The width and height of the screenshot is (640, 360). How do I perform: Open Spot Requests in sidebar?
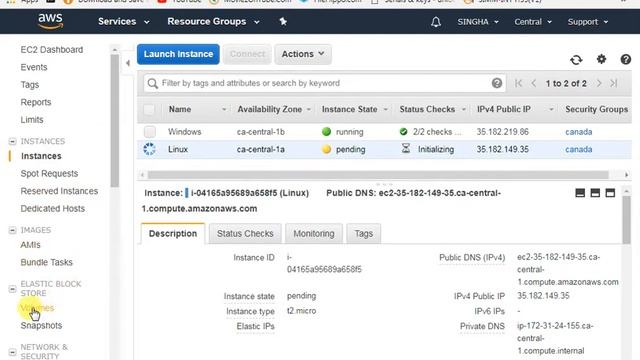(x=49, y=173)
